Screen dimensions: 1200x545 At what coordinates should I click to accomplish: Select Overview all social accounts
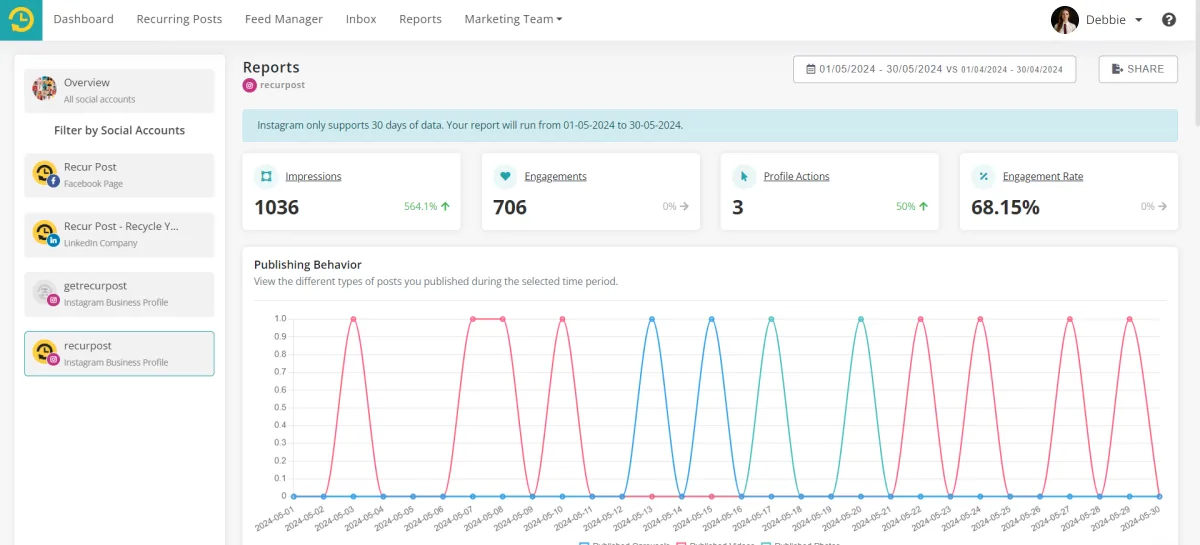pos(119,90)
